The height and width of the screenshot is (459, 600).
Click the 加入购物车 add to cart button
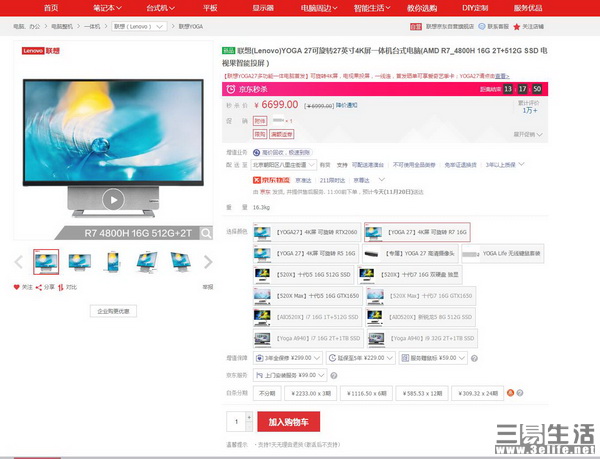point(289,422)
